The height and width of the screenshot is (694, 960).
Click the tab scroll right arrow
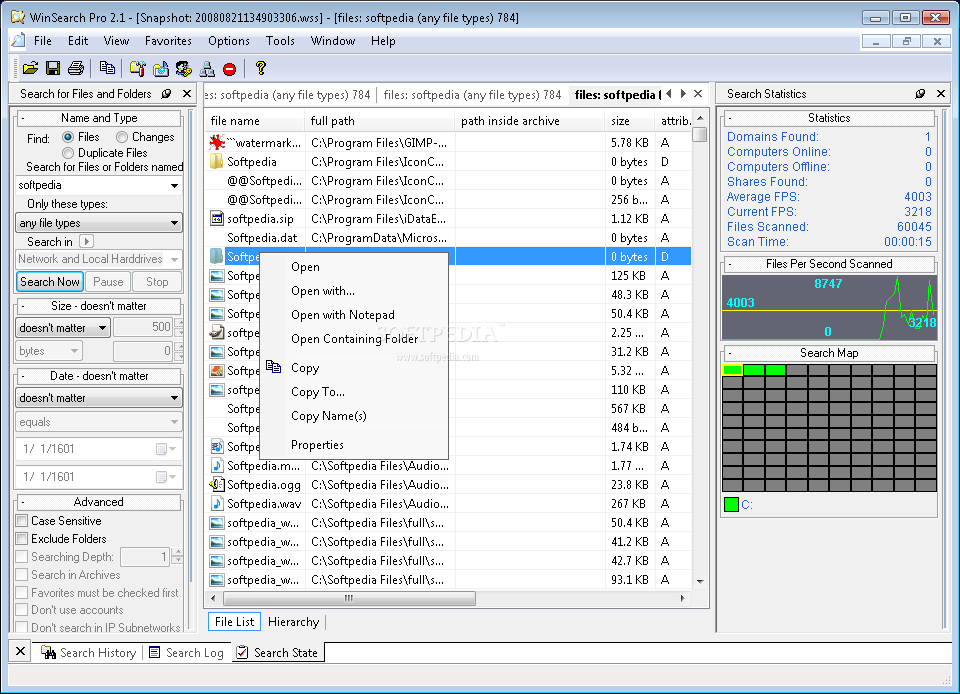(683, 94)
